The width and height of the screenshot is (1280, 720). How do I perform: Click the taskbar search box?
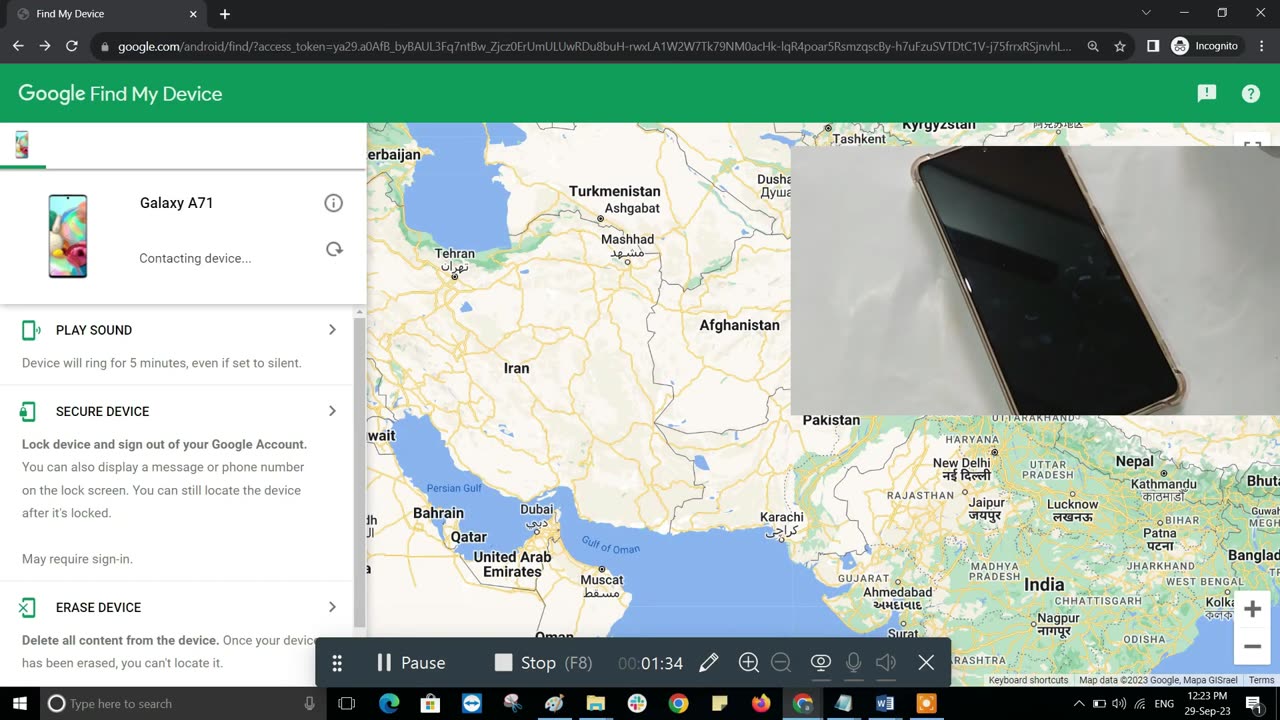click(183, 703)
